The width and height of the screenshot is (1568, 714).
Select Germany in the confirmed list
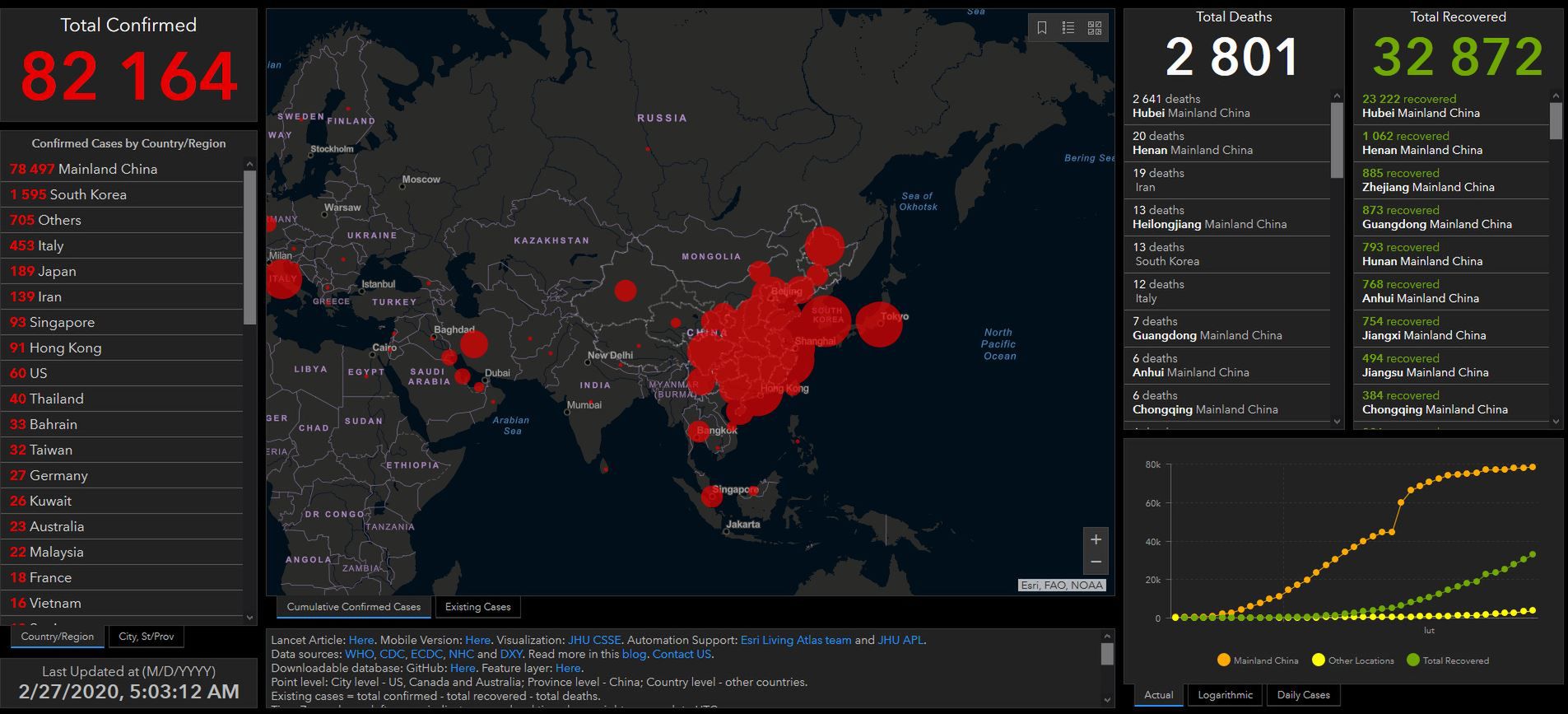[122, 475]
